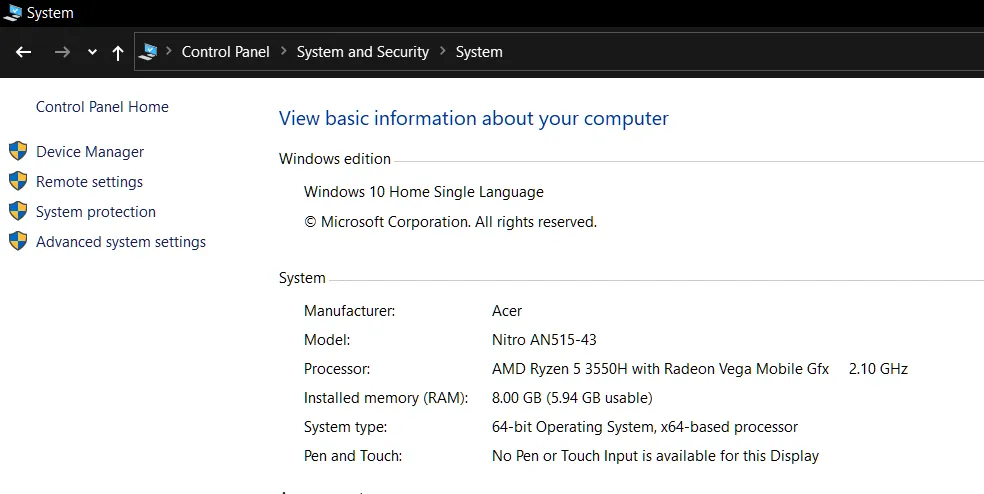Click the computer icon in address bar
The width and height of the screenshot is (984, 494).
[x=149, y=52]
